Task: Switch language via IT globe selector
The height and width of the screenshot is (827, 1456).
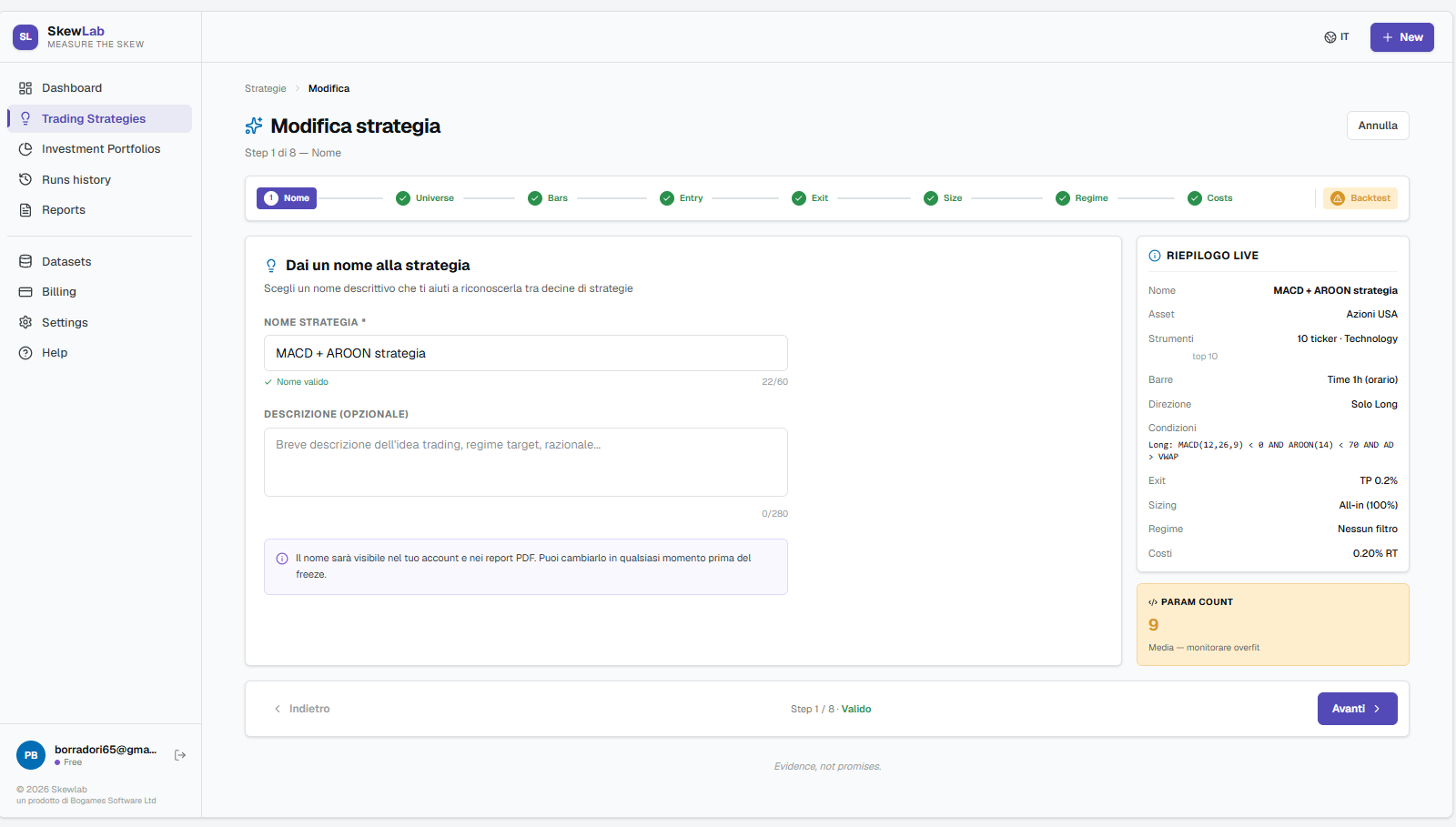Action: click(1337, 37)
